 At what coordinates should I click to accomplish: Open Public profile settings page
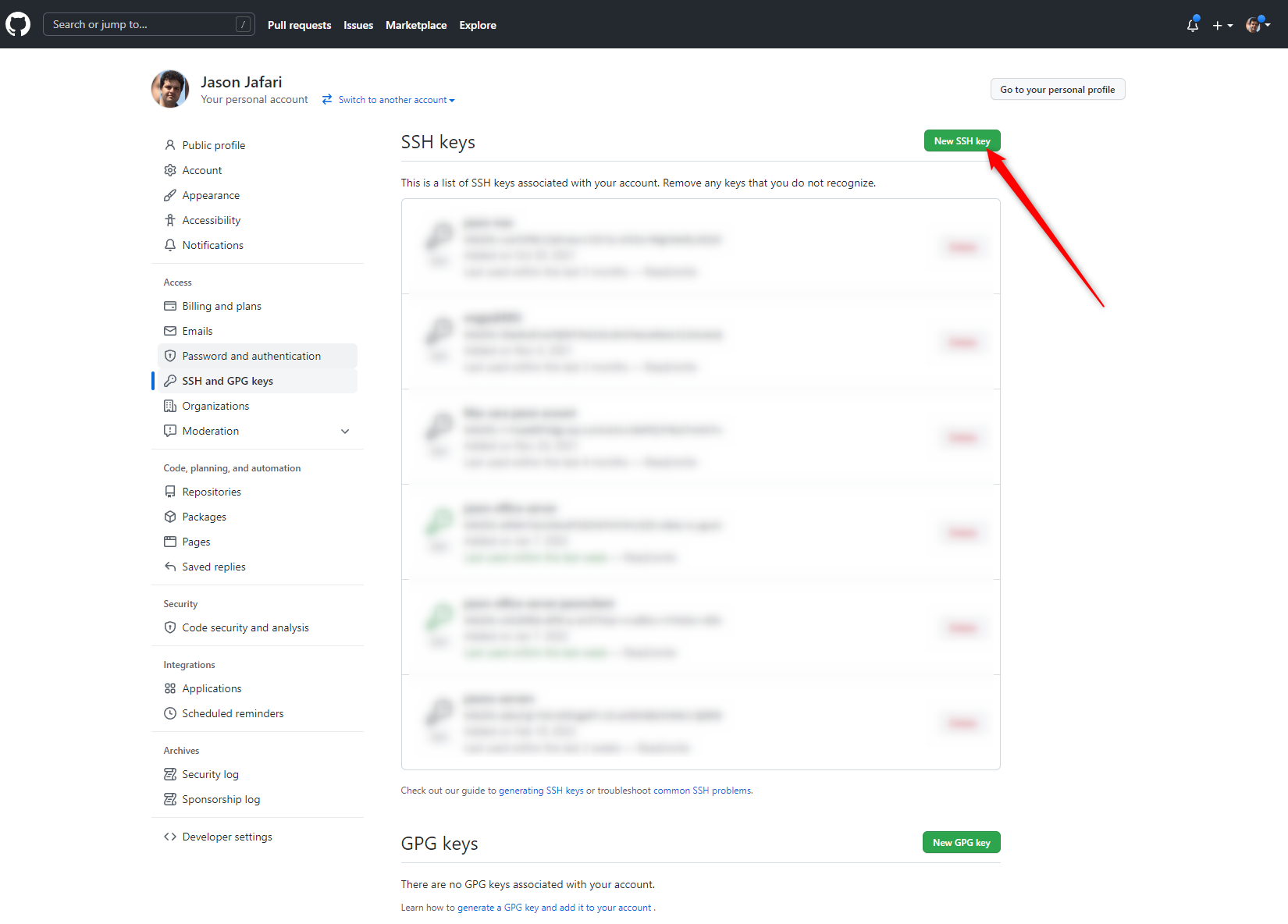258,145
